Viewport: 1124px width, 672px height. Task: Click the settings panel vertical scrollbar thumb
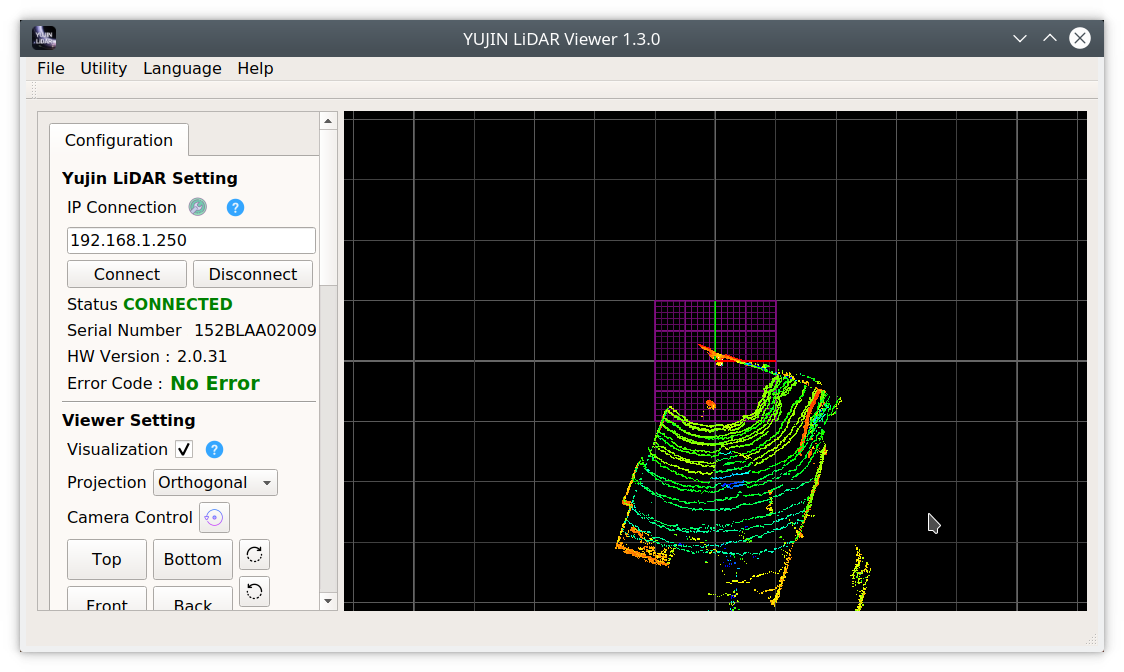(x=328, y=208)
